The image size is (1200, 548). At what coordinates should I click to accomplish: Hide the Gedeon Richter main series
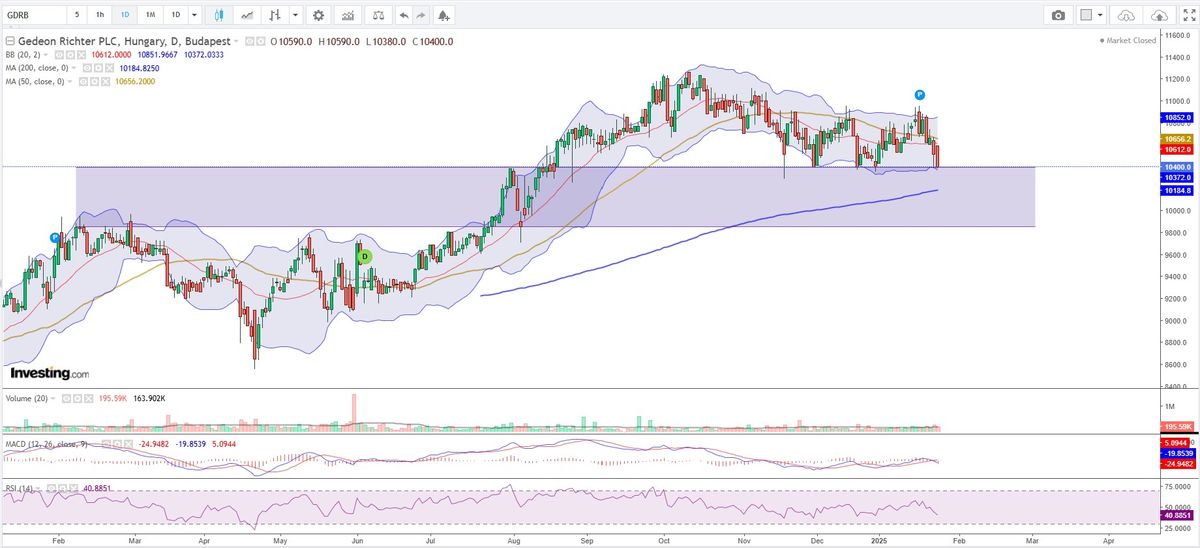[249, 41]
